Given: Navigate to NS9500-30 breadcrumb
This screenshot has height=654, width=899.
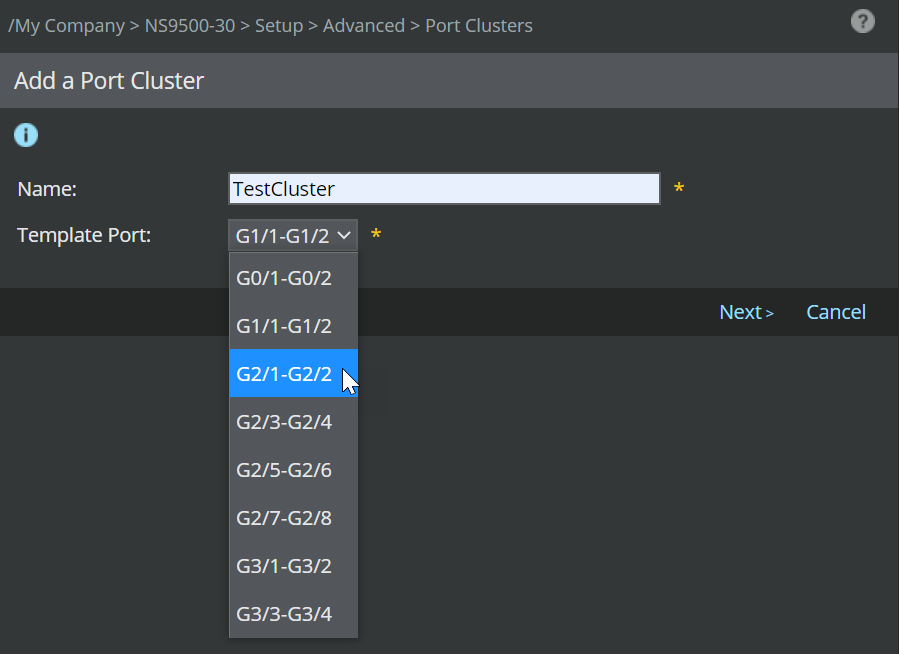Looking at the screenshot, I should (190, 26).
